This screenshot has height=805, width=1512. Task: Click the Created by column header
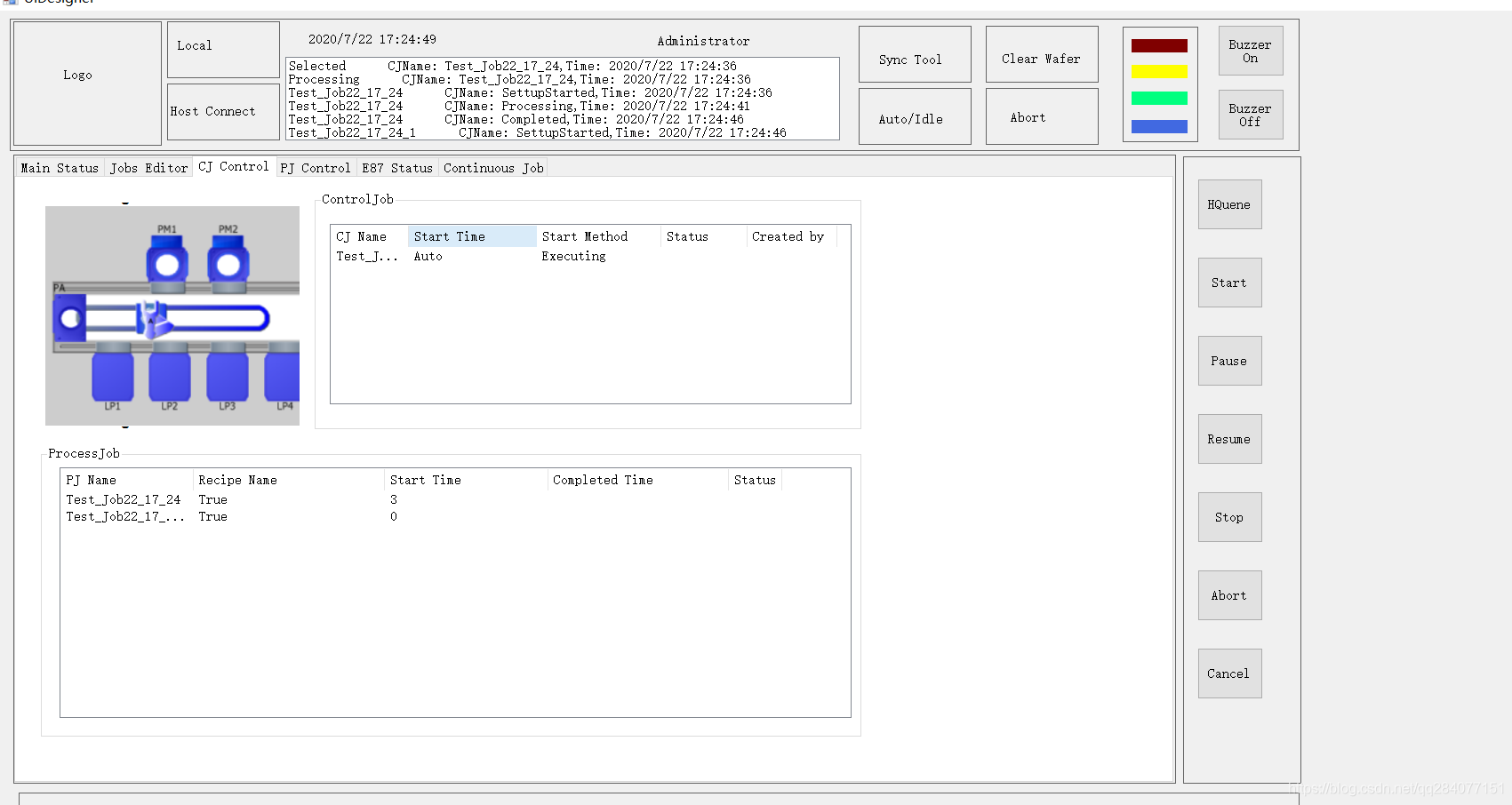pyautogui.click(x=791, y=236)
